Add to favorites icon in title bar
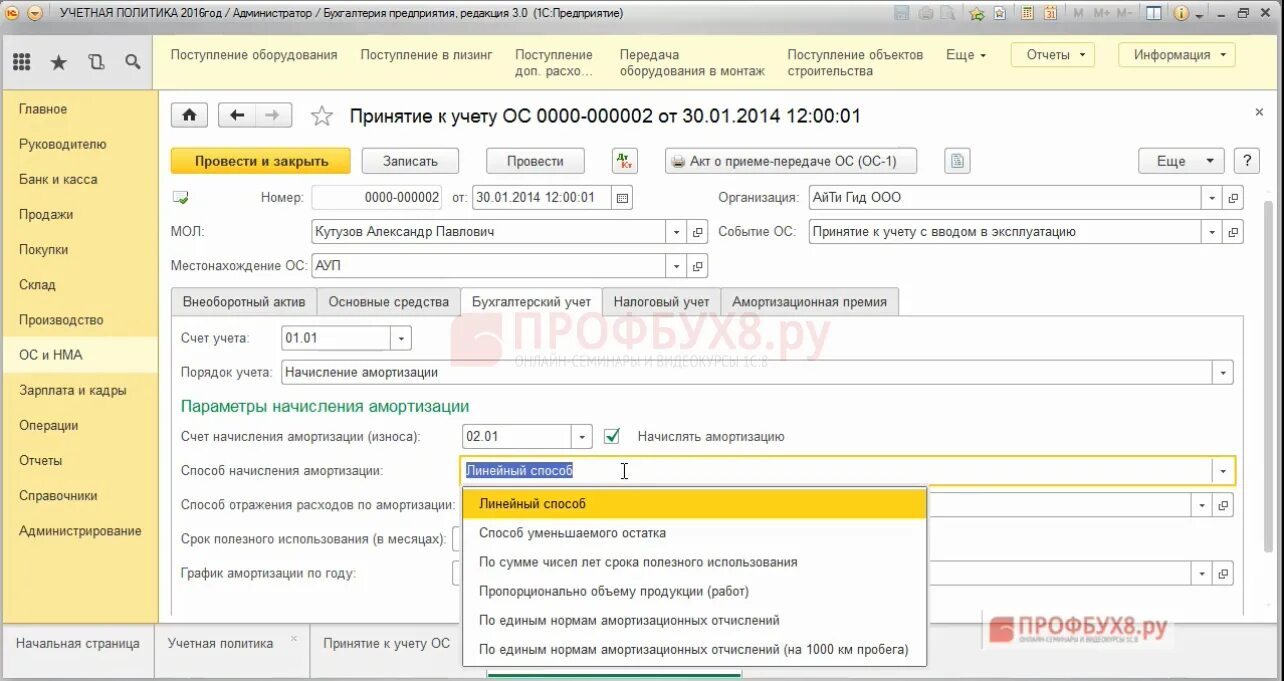 976,14
